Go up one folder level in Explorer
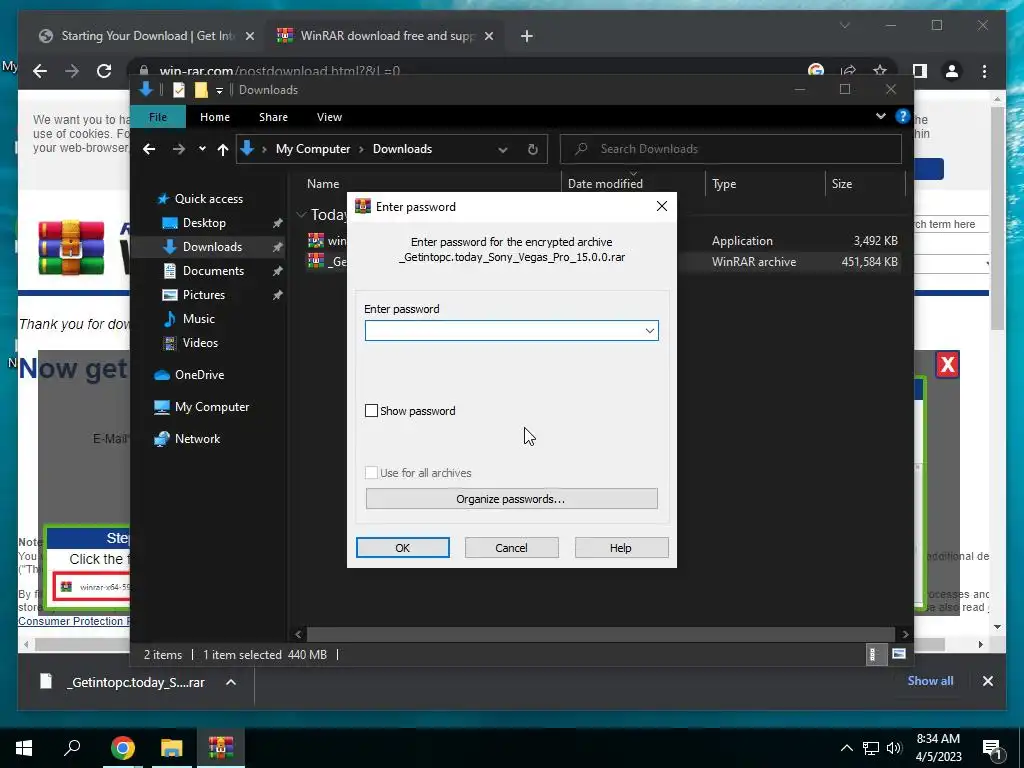 pyautogui.click(x=223, y=150)
